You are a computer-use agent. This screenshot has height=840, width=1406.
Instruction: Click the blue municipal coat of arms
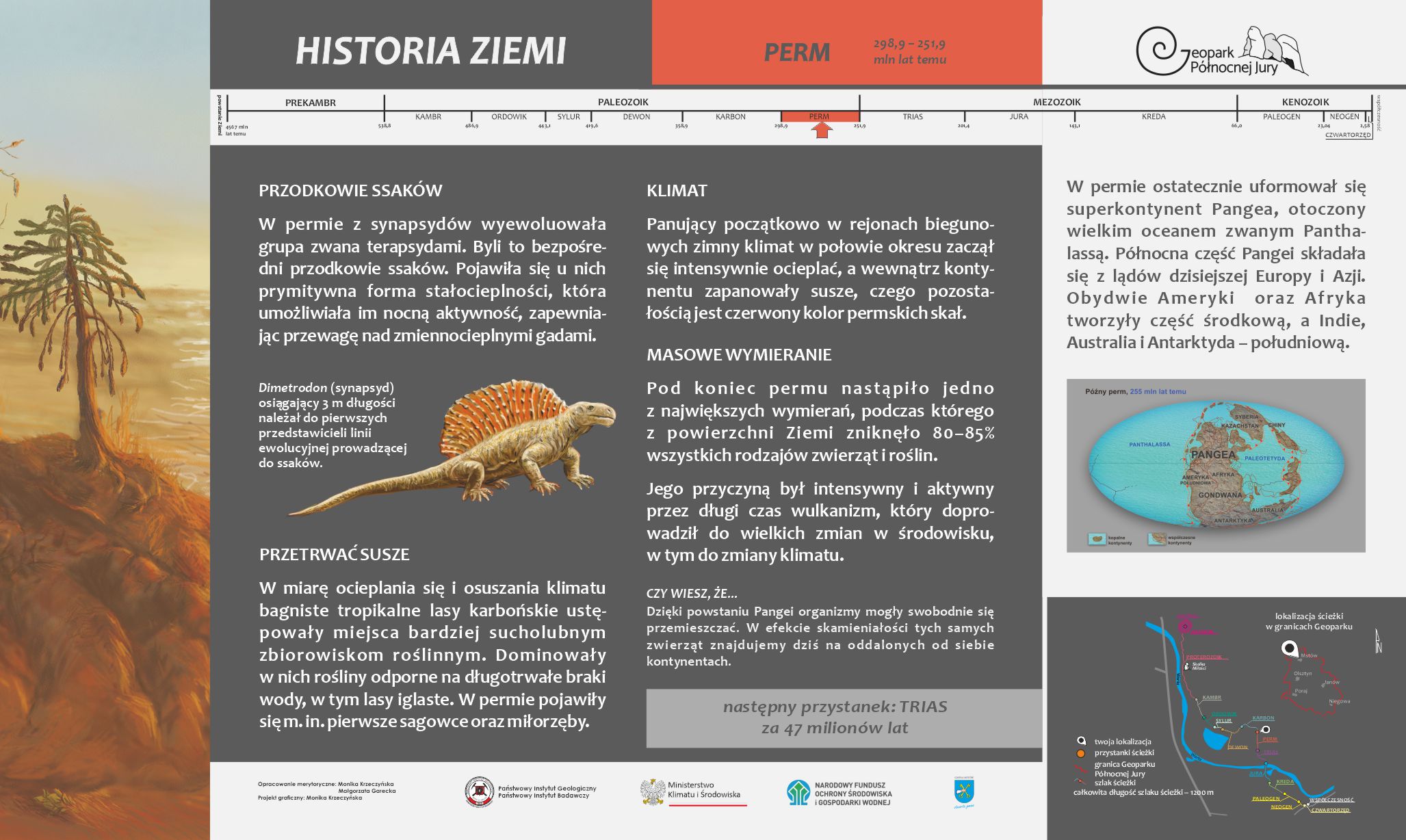964,792
